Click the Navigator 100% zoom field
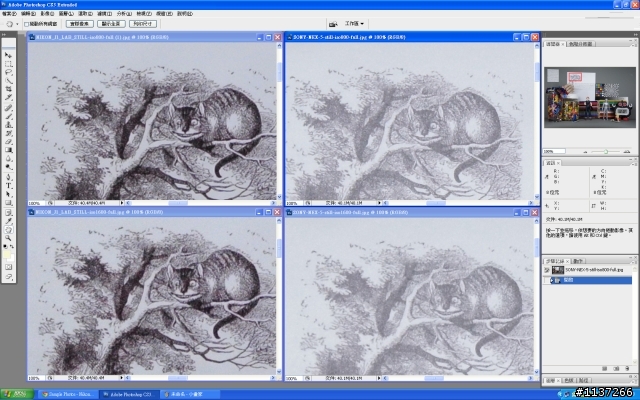The width and height of the screenshot is (640, 400). pyautogui.click(x=554, y=151)
